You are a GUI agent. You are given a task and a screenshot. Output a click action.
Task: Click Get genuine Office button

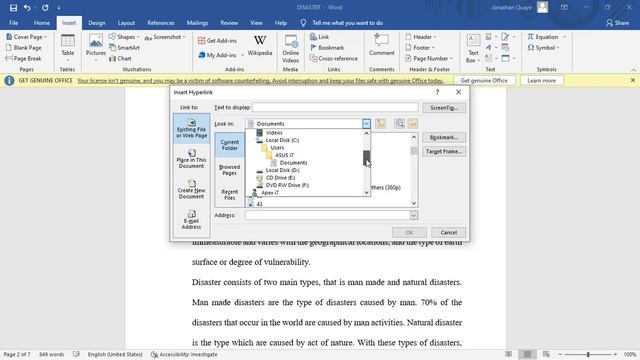[484, 80]
